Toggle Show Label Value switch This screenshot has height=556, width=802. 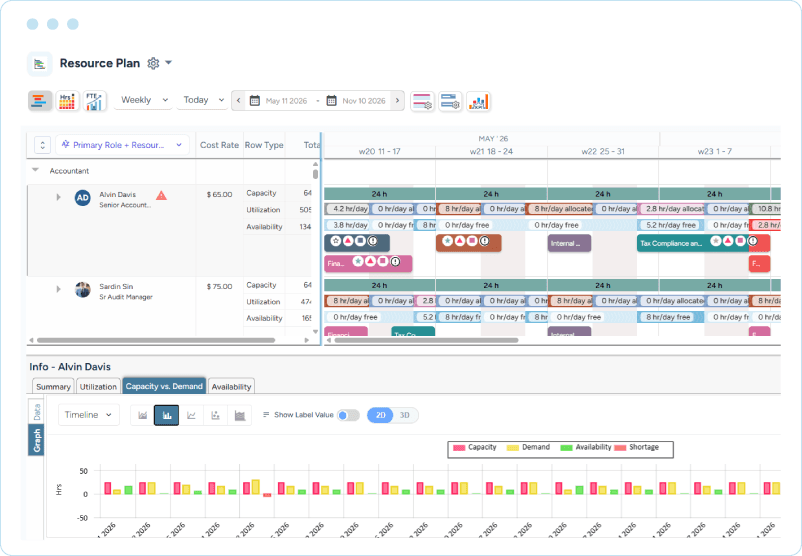348,415
